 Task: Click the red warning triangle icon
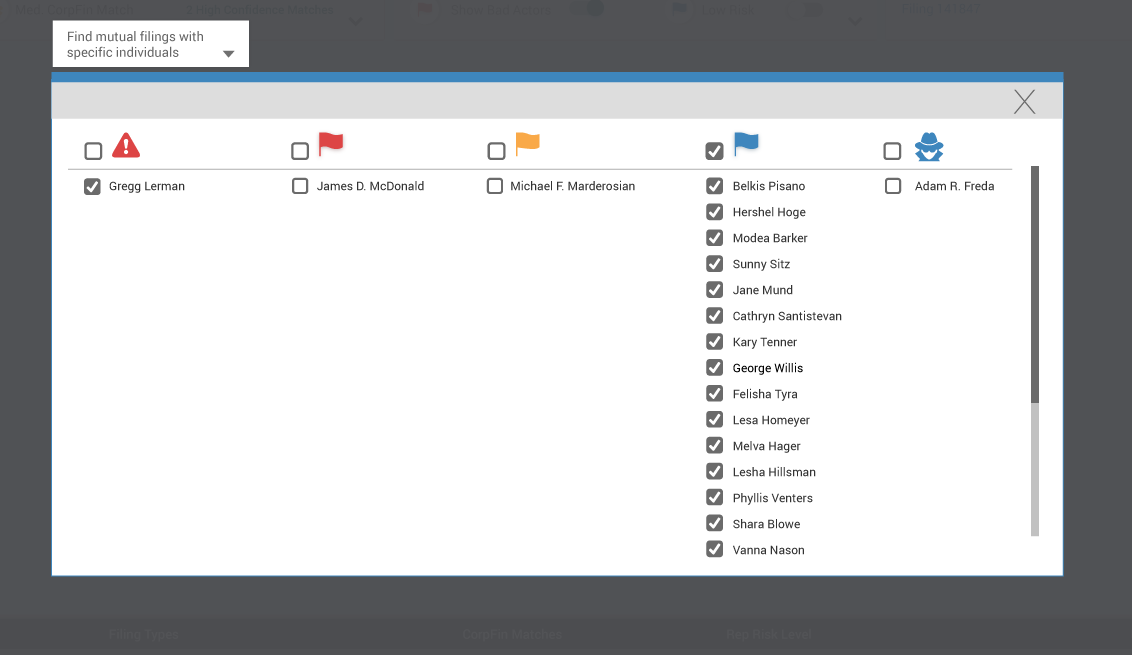[126, 146]
